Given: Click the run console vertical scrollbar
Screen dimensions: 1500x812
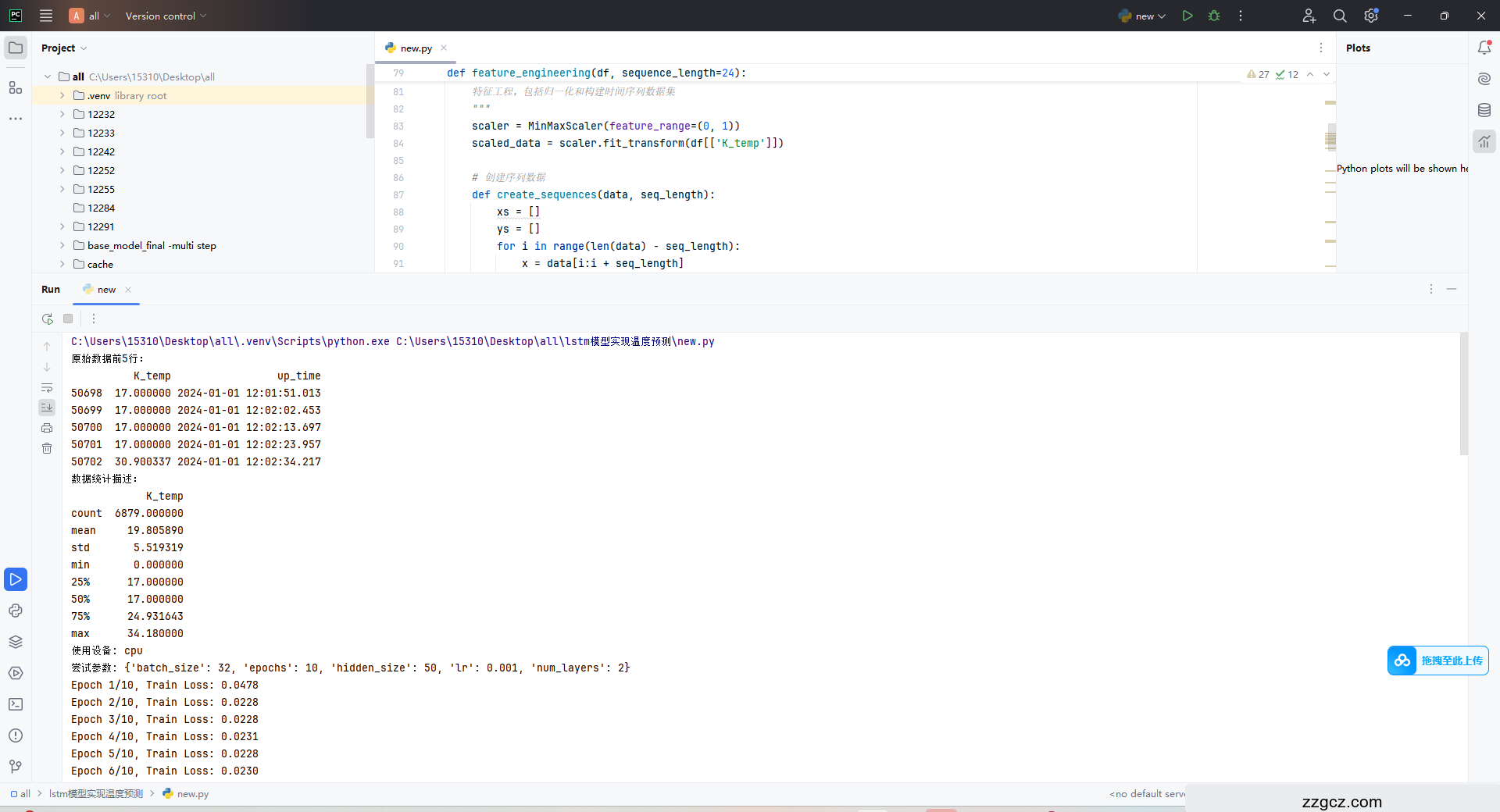Looking at the screenshot, I should point(1463,394).
